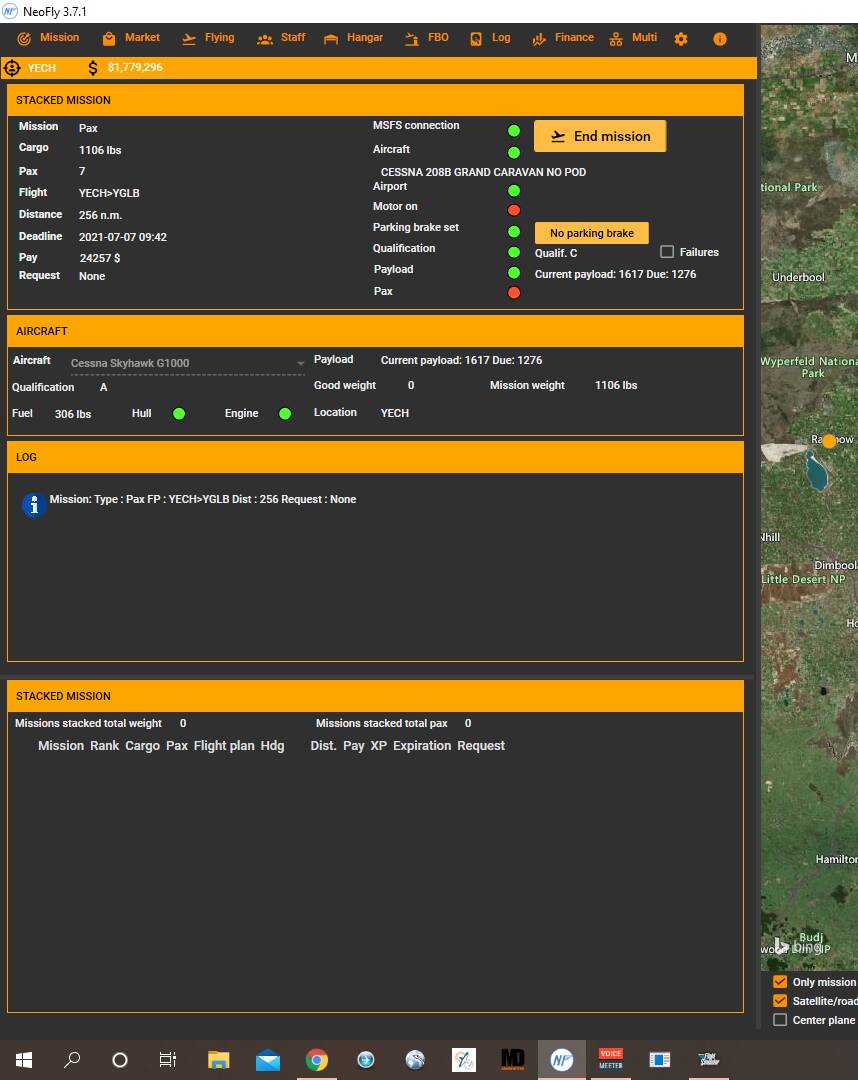Click the orange info circle icon

tap(719, 39)
